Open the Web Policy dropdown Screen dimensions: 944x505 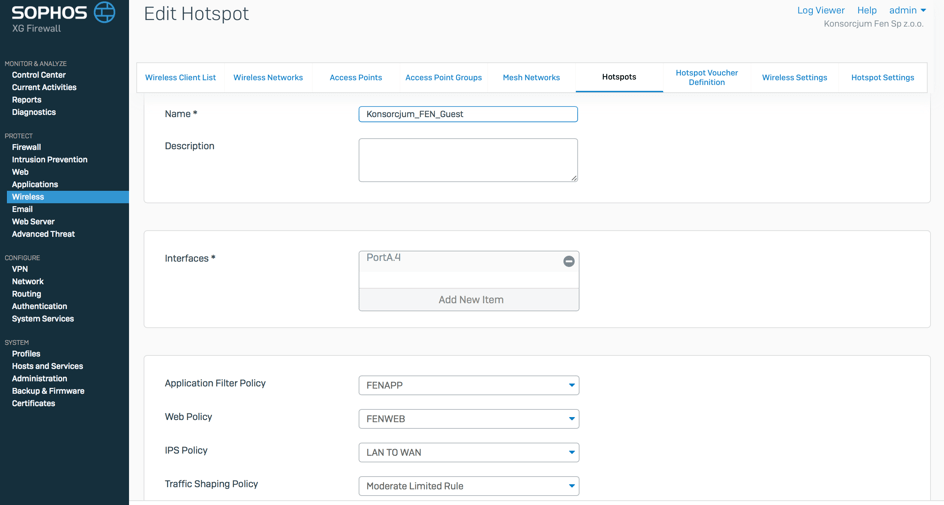[571, 419]
